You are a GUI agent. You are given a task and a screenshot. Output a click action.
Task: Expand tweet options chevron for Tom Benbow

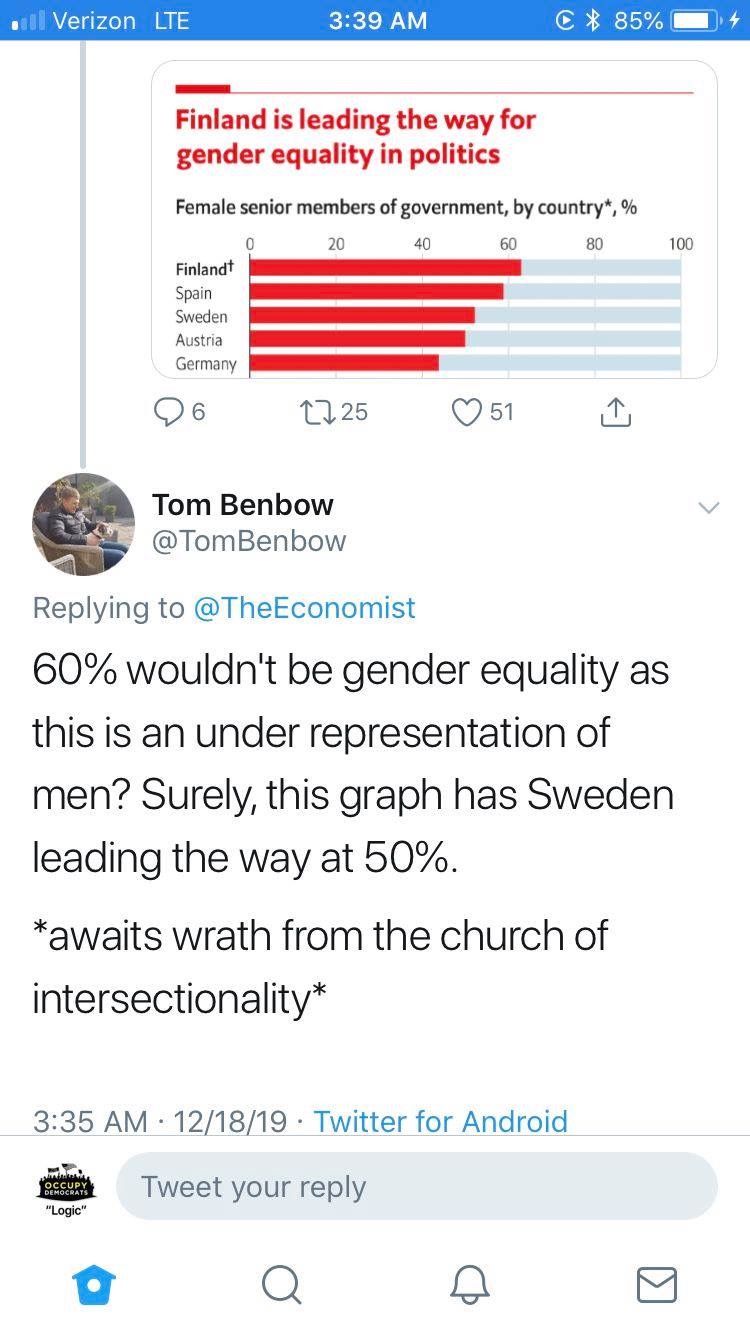708,508
